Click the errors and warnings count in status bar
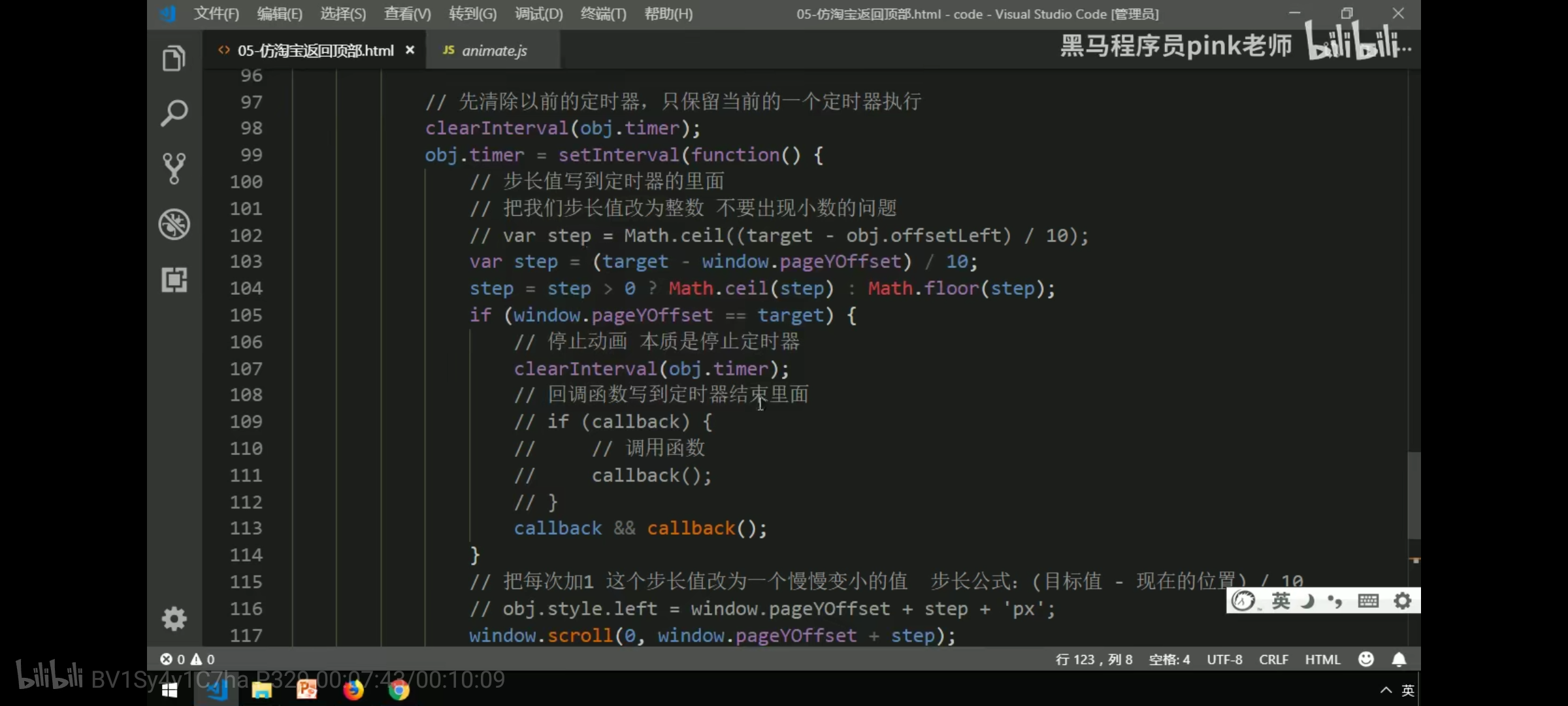Image resolution: width=1568 pixels, height=706 pixels. (x=188, y=659)
